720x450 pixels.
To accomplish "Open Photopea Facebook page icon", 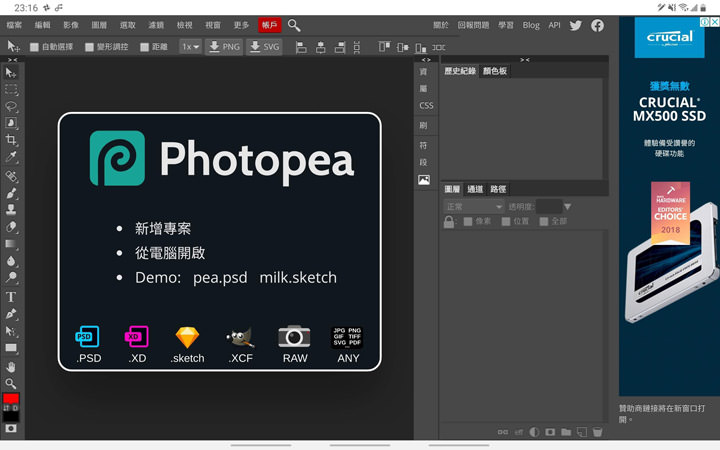I will (597, 25).
